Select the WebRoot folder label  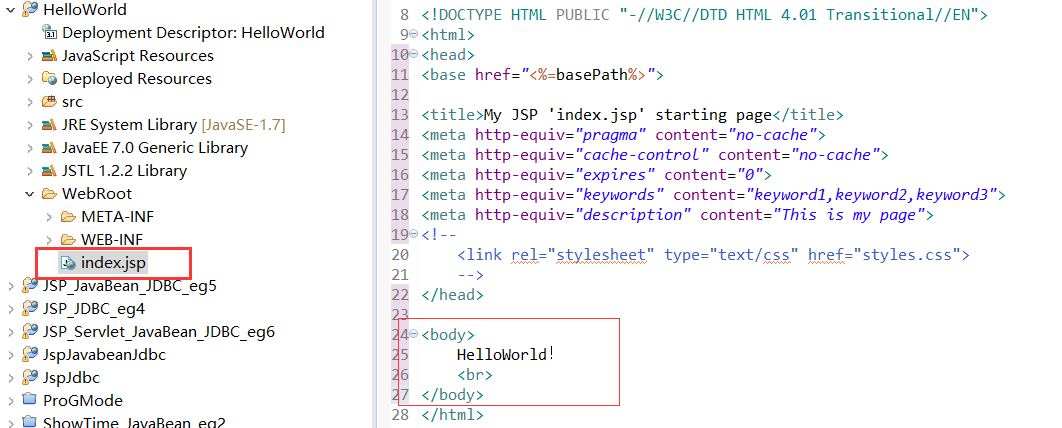click(x=97, y=194)
